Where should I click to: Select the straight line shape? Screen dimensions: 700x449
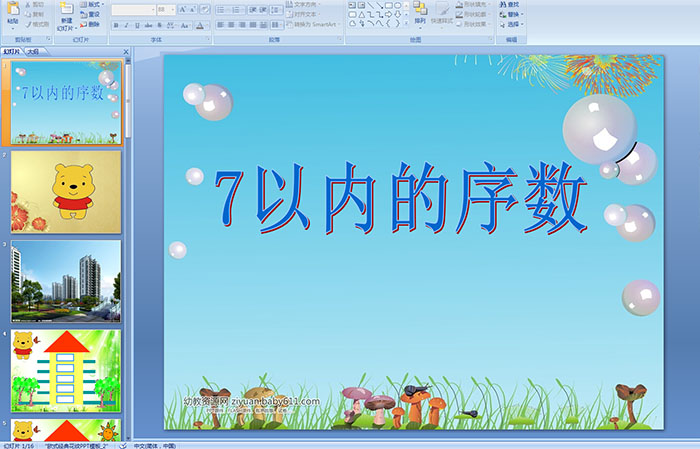(x=371, y=5)
